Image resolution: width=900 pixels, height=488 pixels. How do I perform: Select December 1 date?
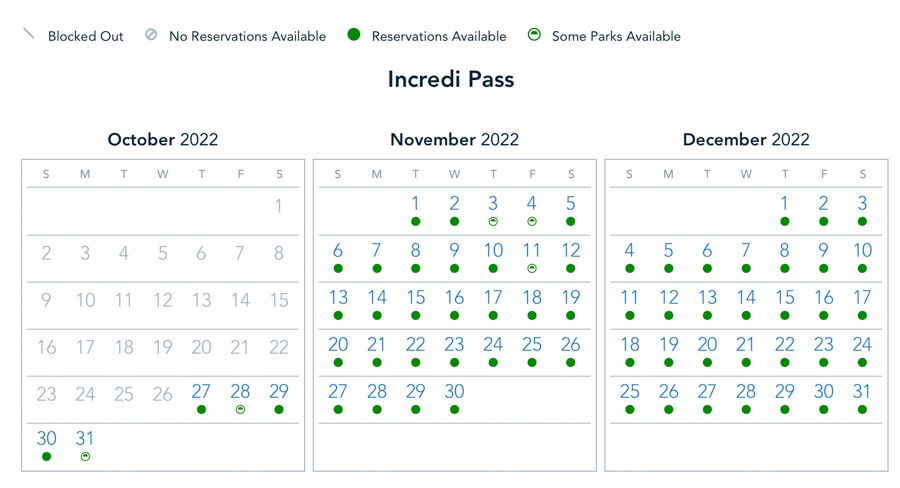[x=785, y=204]
